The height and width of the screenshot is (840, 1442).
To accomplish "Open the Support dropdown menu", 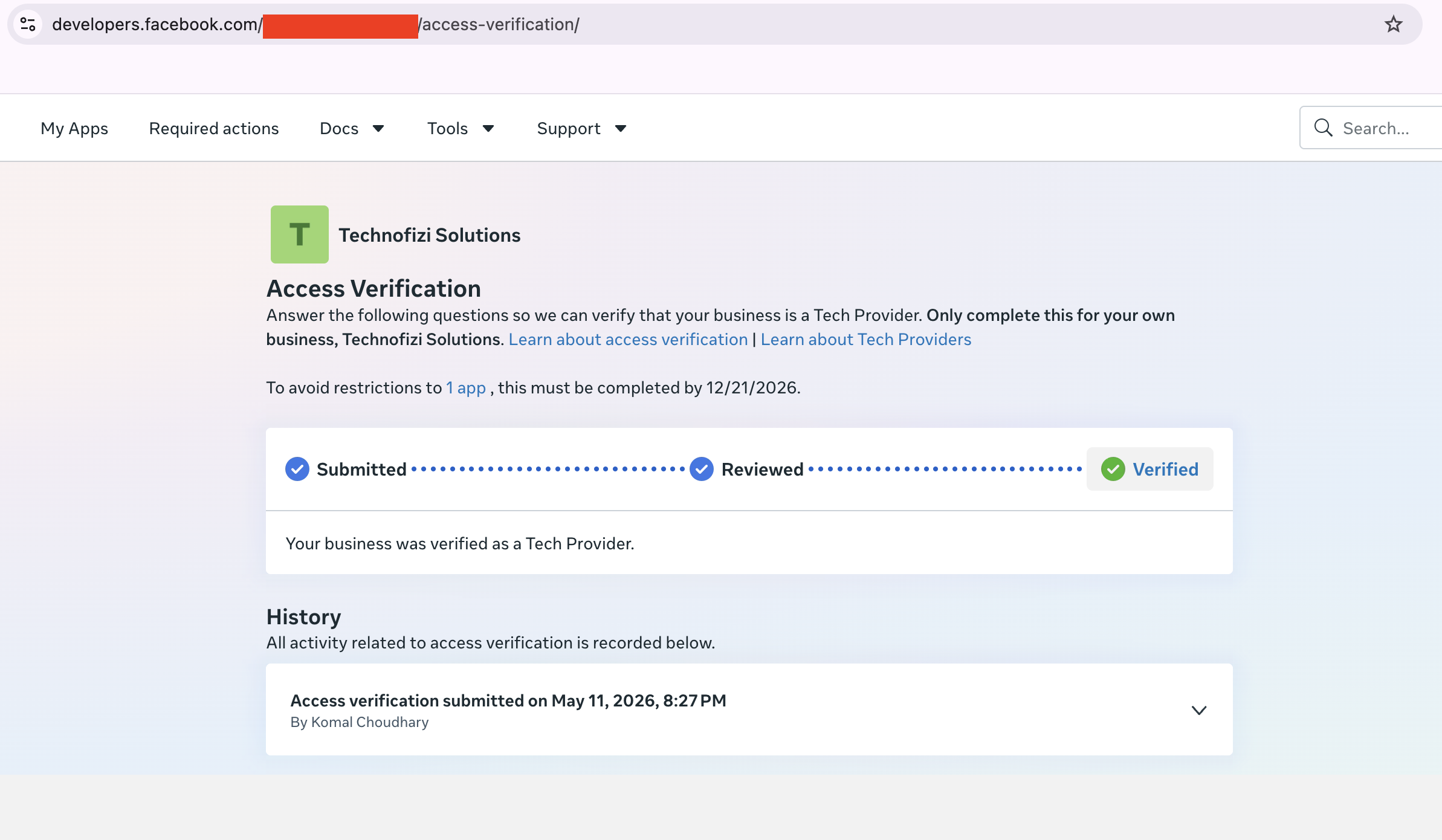I will pos(581,128).
